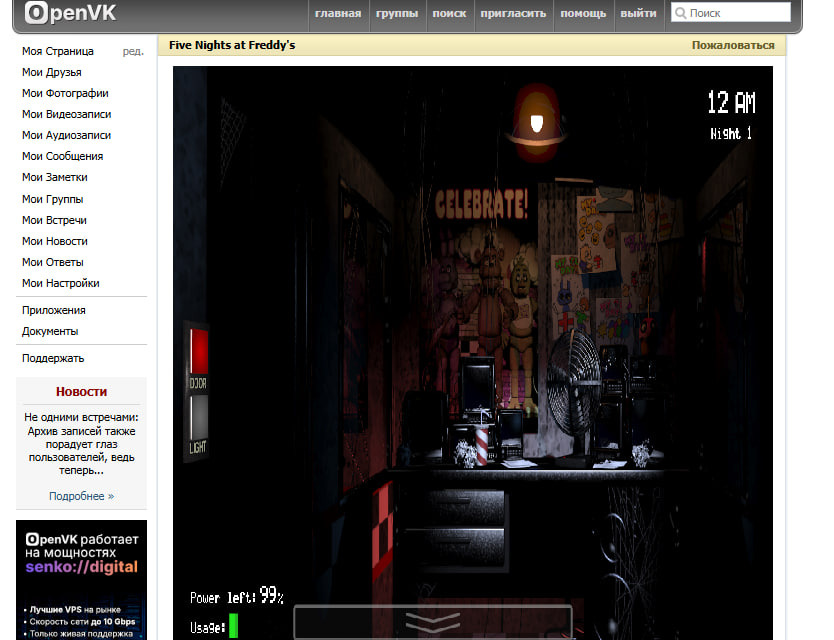Open Мои Сообщения

pyautogui.click(x=63, y=156)
